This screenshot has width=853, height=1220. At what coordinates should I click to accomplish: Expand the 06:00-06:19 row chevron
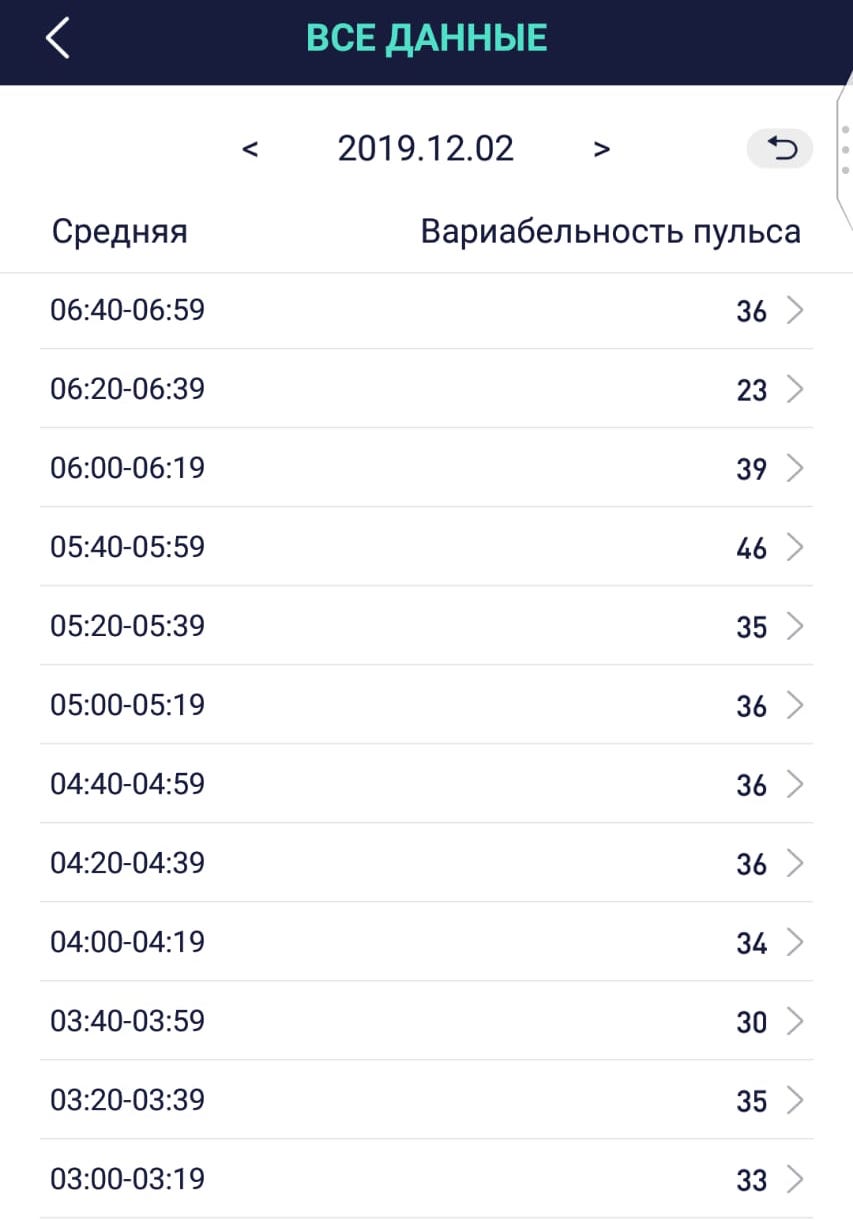pos(795,468)
